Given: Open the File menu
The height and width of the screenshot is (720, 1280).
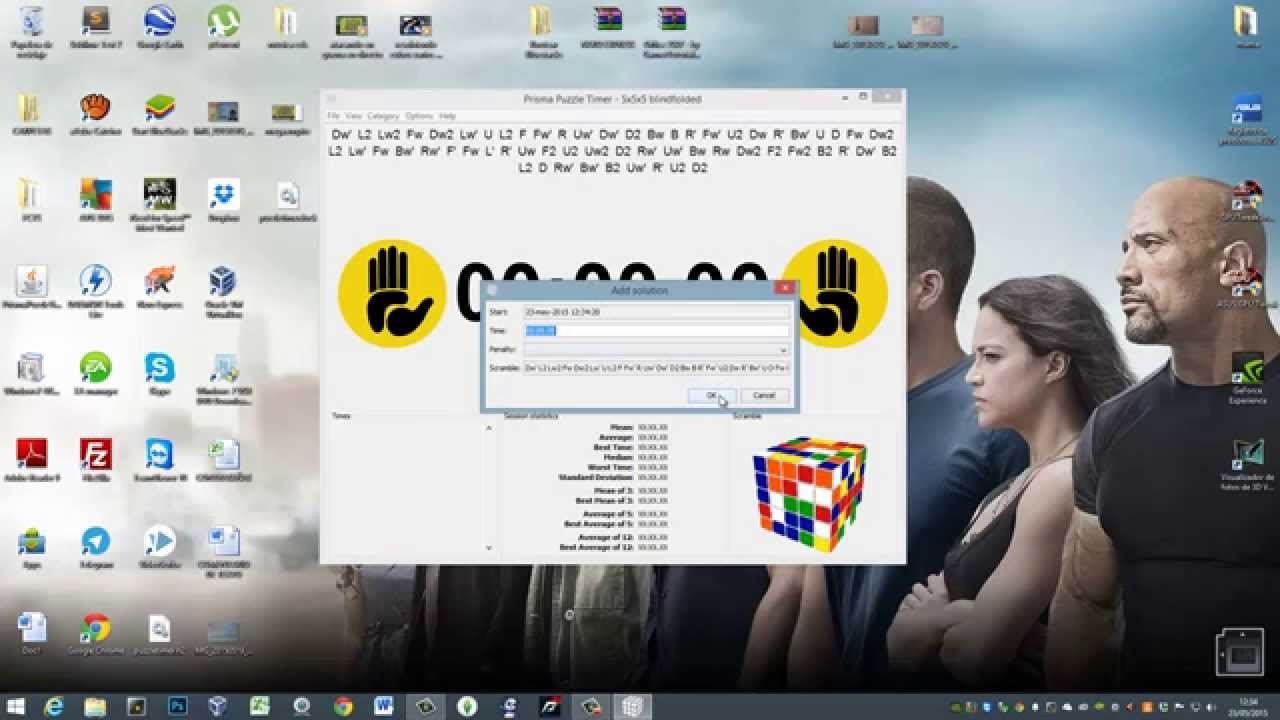Looking at the screenshot, I should (334, 116).
